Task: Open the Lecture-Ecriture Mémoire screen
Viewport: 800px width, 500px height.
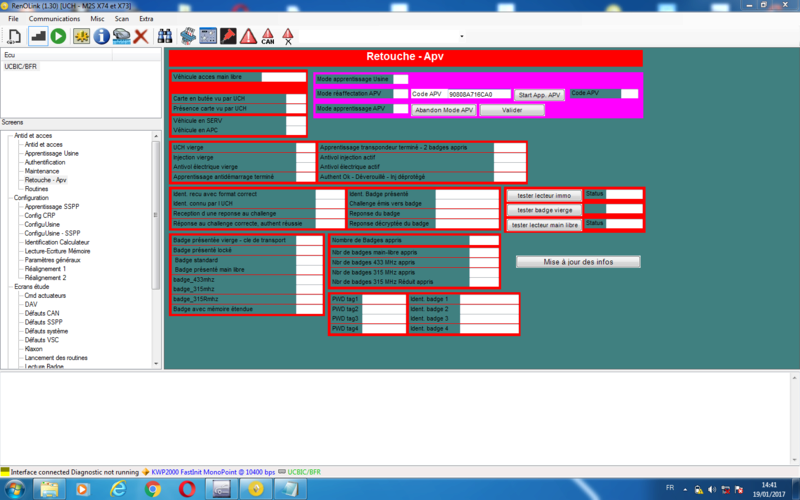Action: tap(57, 251)
